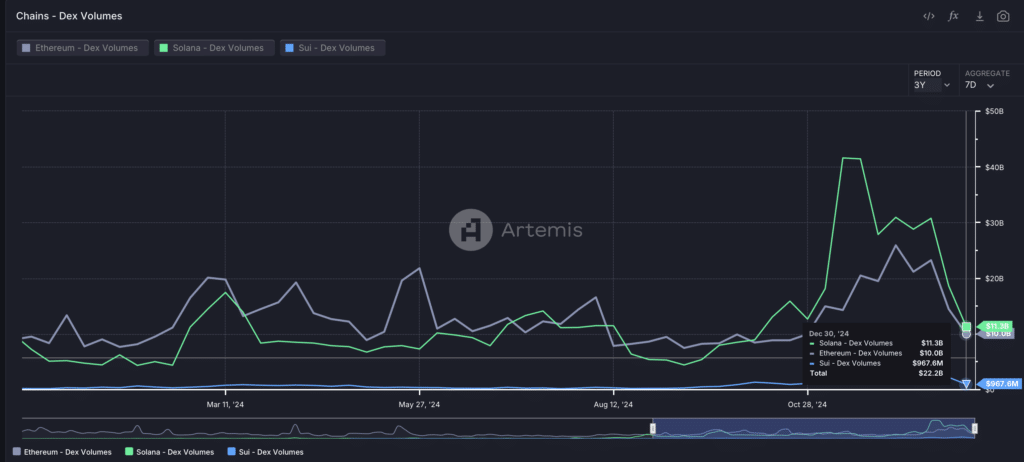1024x462 pixels.
Task: Click the green swatch in Solana chip
Action: click(163, 48)
